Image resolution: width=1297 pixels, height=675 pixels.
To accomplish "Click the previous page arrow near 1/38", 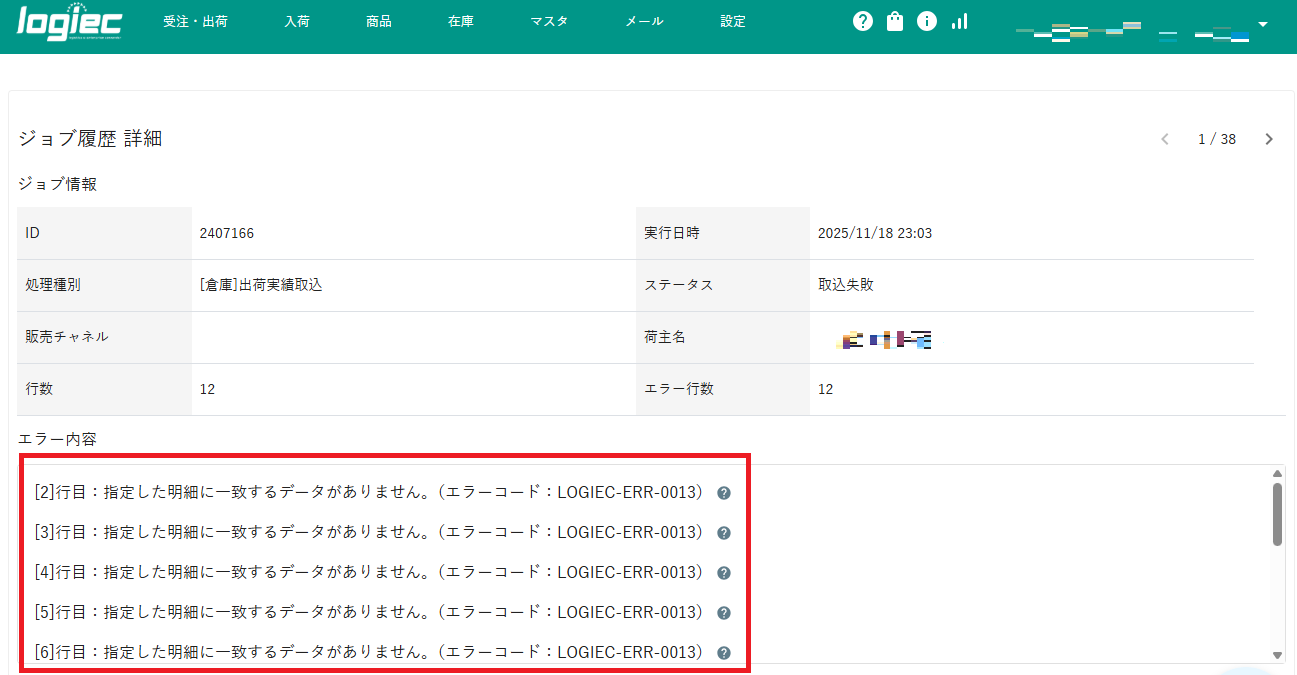I will 1164,139.
